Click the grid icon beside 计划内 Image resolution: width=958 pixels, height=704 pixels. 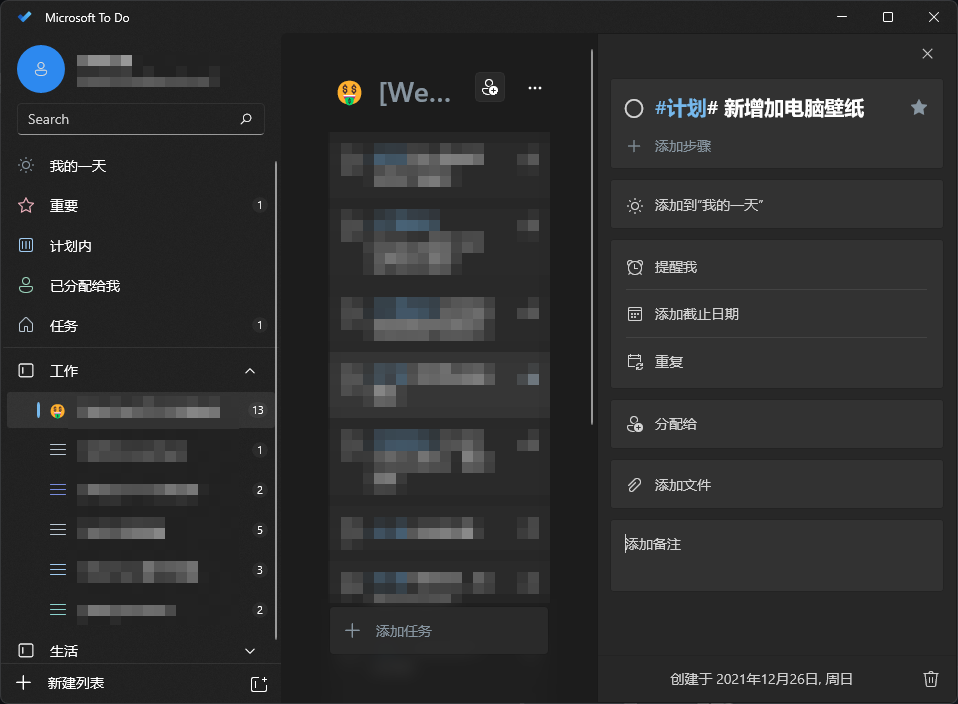[26, 246]
